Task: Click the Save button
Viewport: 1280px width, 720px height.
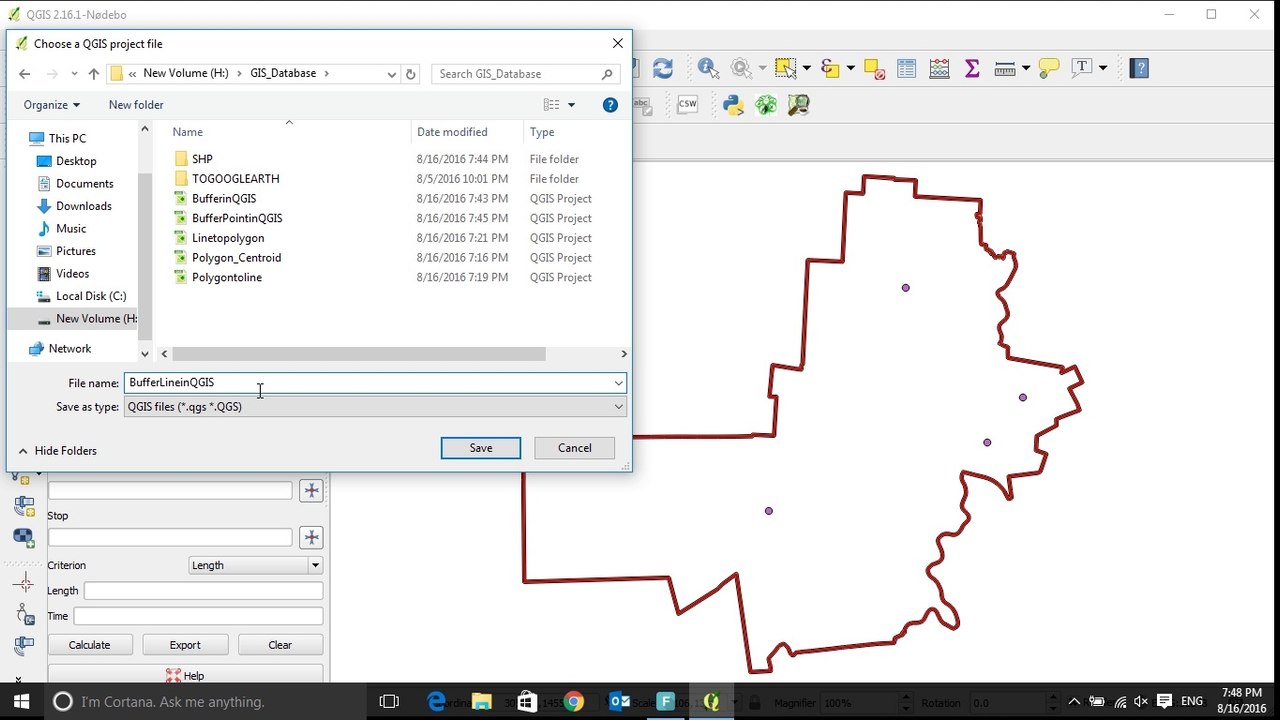Action: (x=480, y=448)
